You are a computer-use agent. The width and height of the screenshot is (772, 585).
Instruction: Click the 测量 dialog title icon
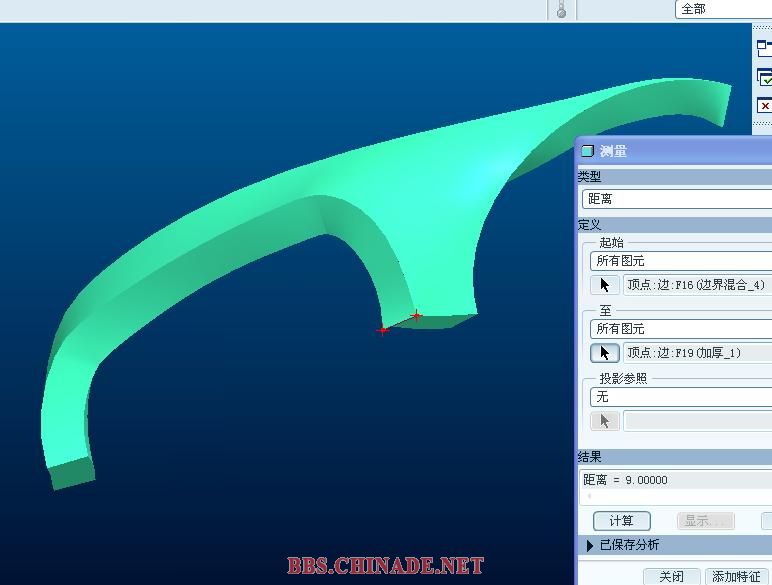(x=588, y=151)
